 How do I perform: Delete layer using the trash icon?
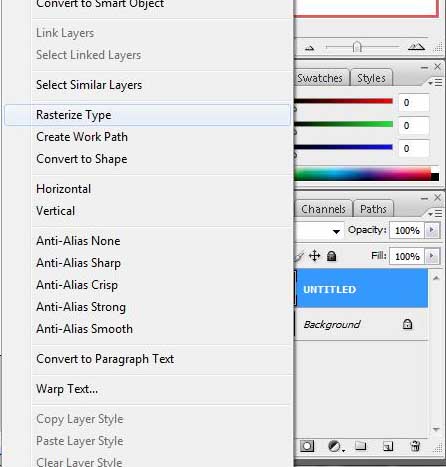(415, 446)
